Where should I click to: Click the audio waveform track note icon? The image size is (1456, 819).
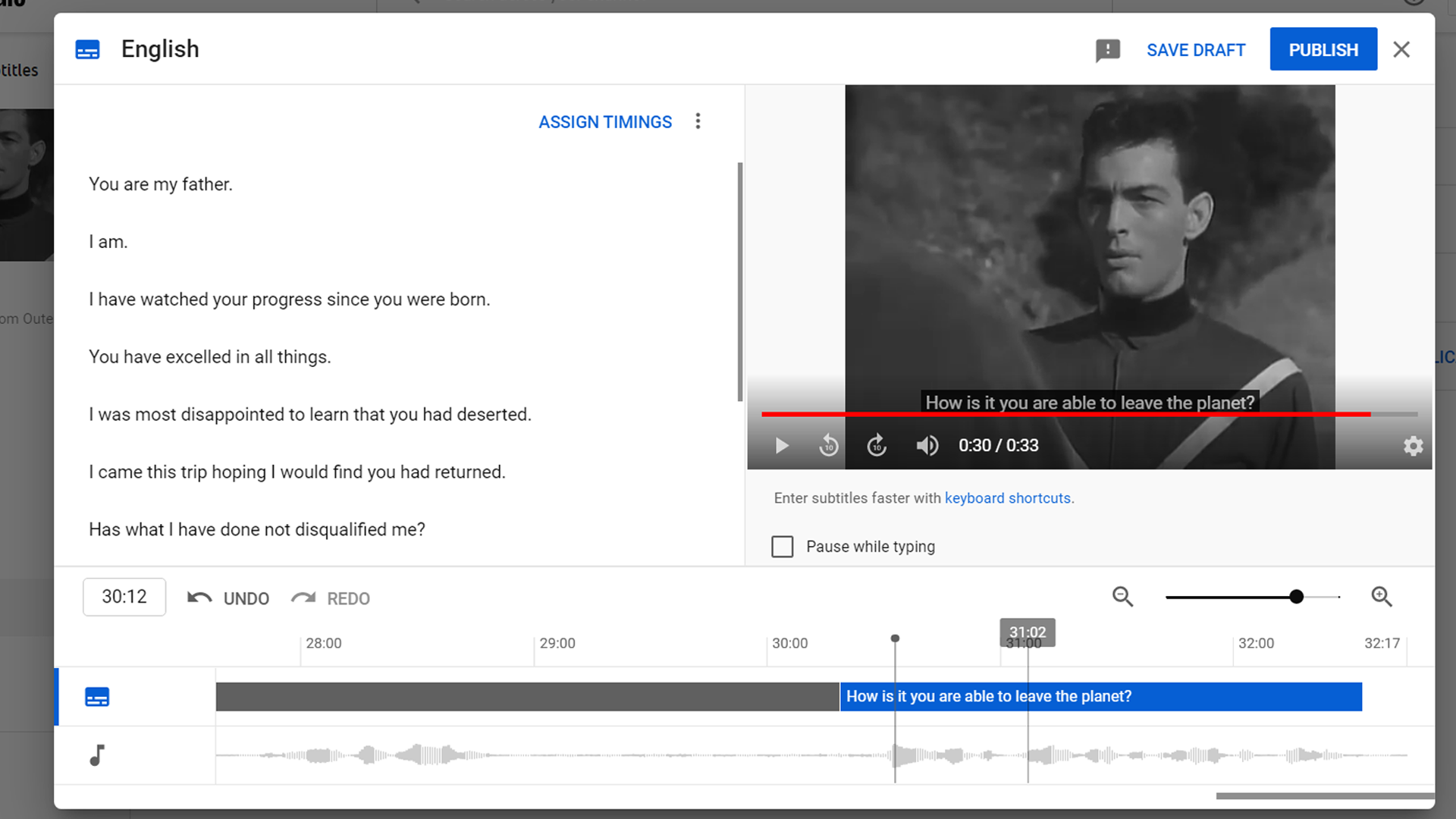96,755
